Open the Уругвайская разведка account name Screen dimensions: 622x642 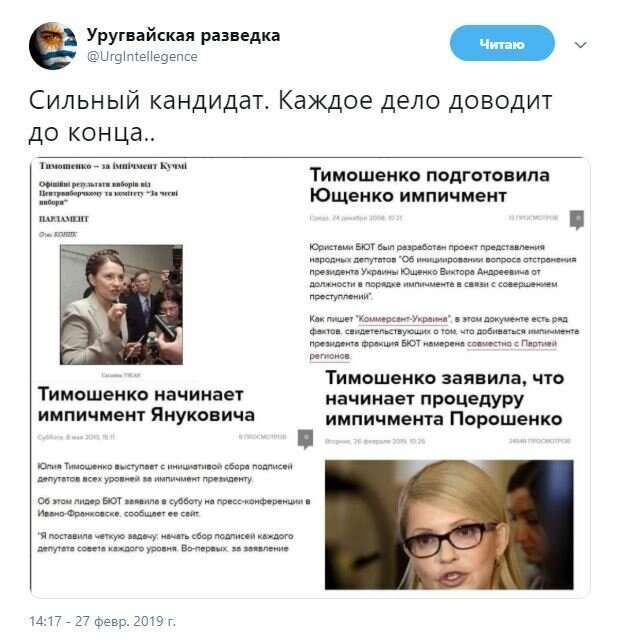pos(183,35)
